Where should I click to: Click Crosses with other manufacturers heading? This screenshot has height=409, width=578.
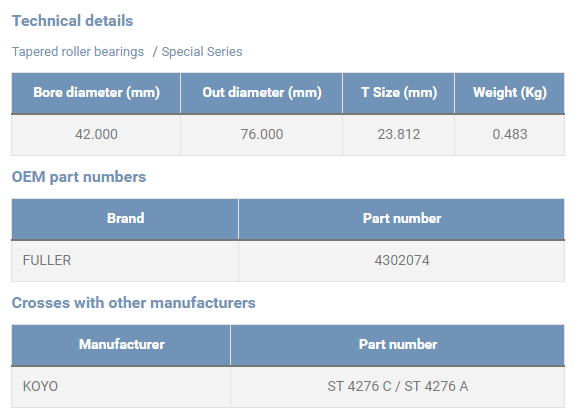pos(133,303)
